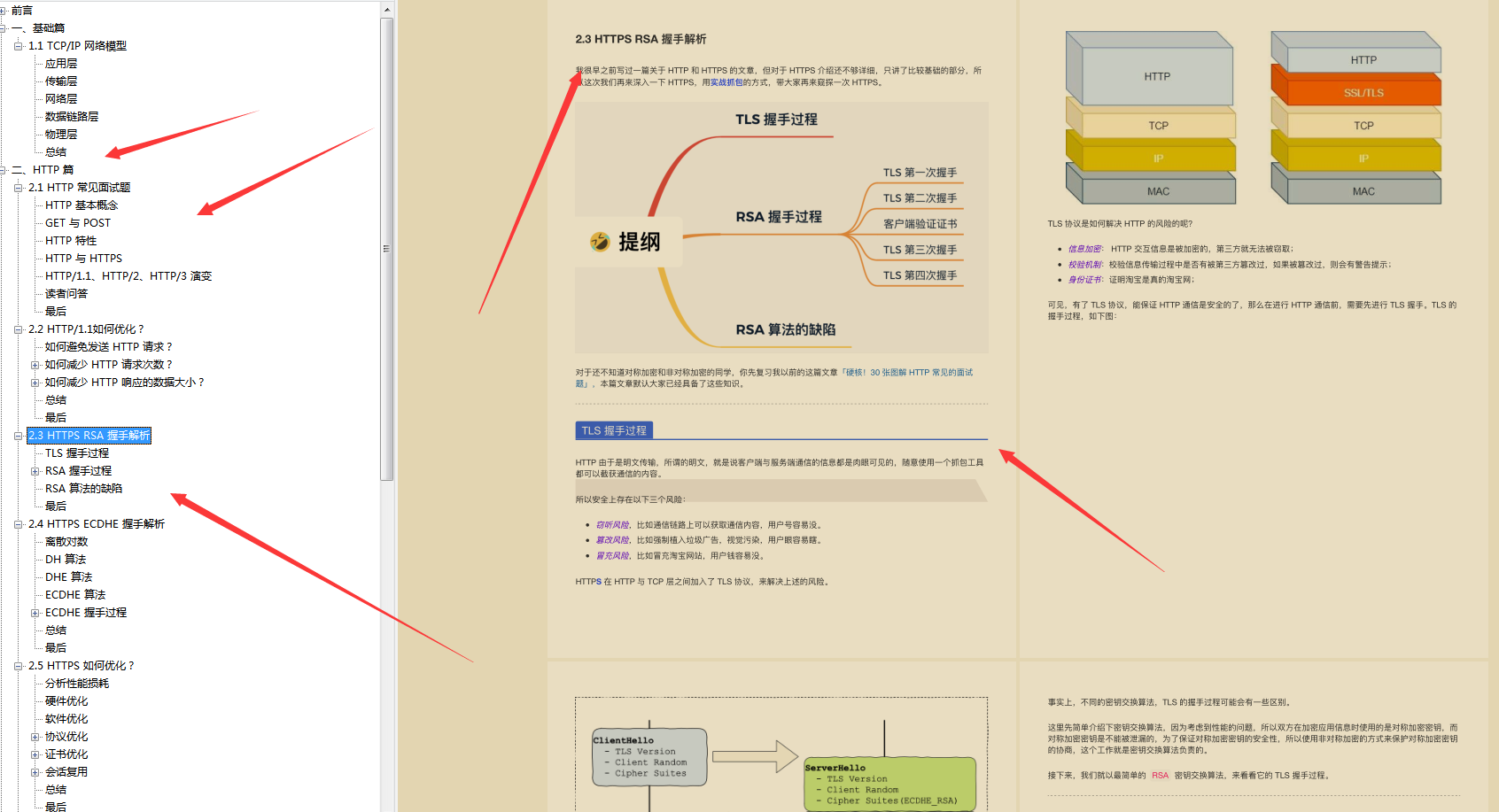Image resolution: width=1499 pixels, height=812 pixels.
Task: Open the 前言 bookmark
Action: (x=22, y=11)
